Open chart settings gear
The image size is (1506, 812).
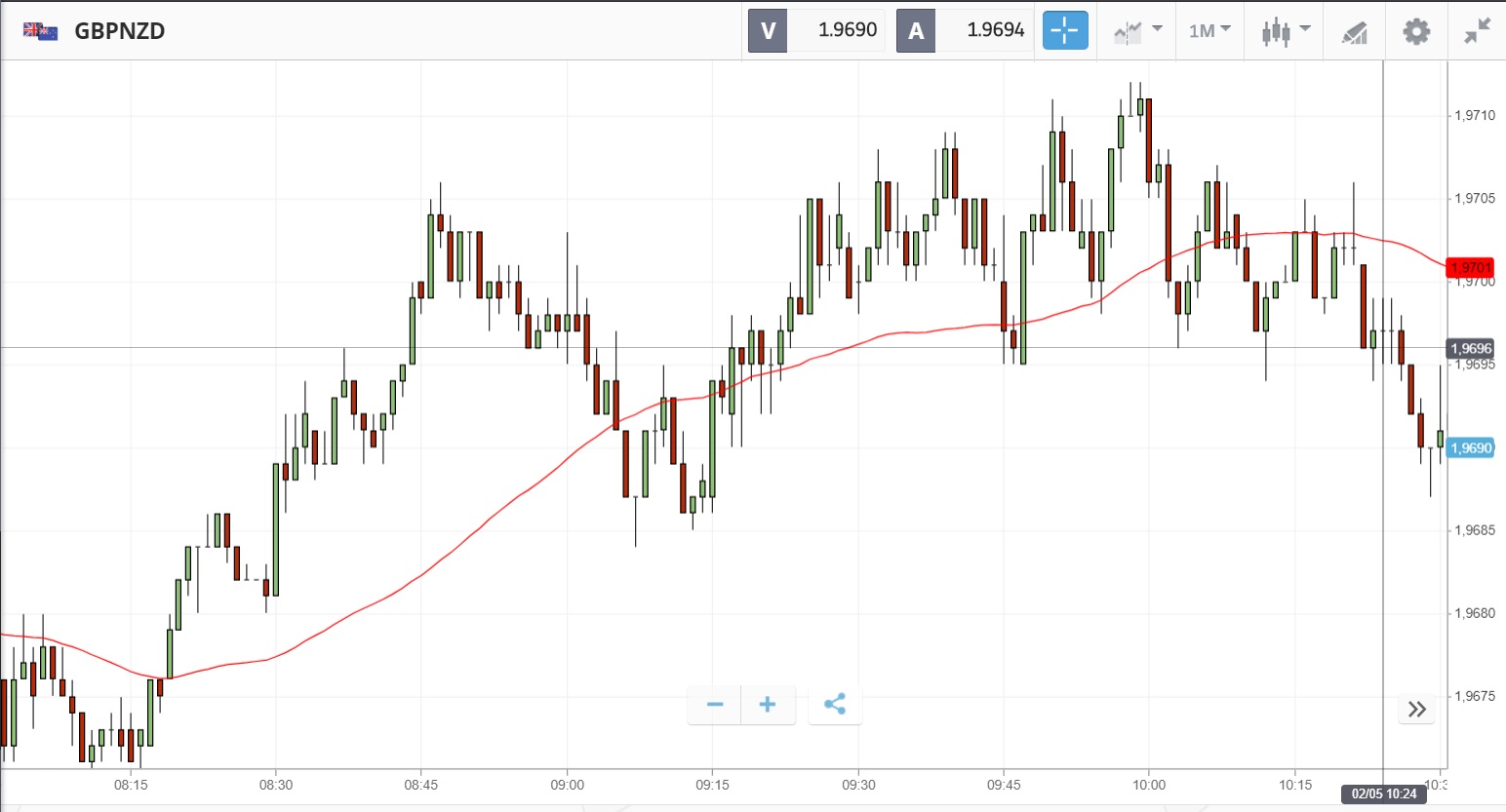click(x=1416, y=31)
